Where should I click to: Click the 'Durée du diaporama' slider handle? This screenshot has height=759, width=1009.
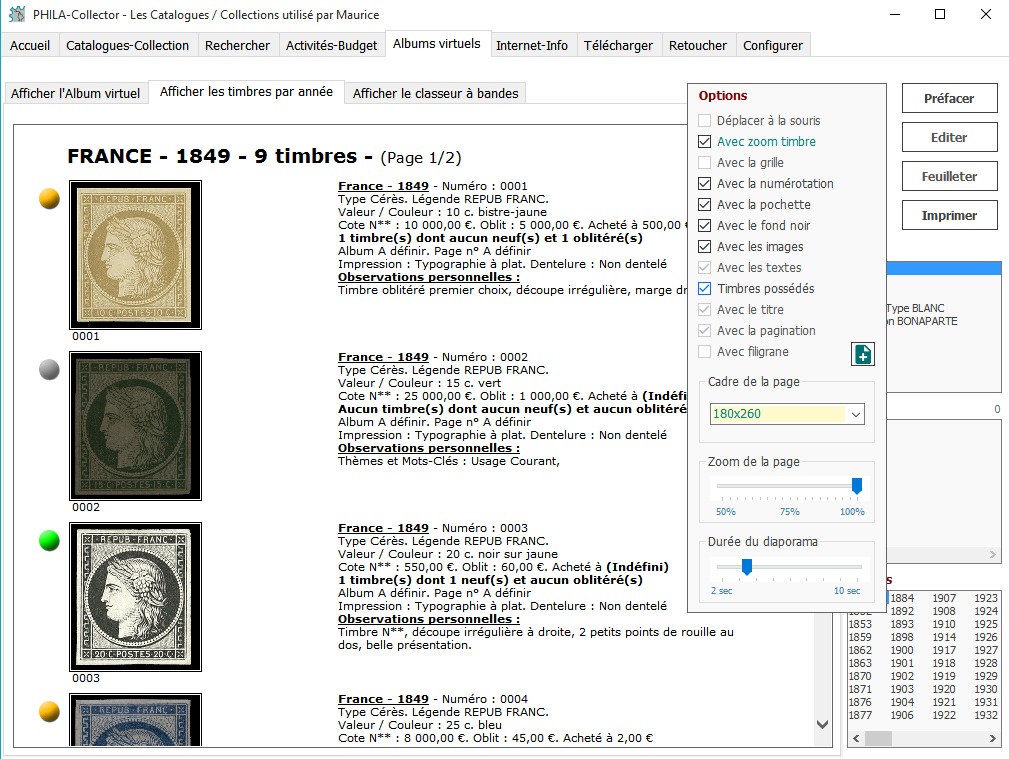point(746,567)
